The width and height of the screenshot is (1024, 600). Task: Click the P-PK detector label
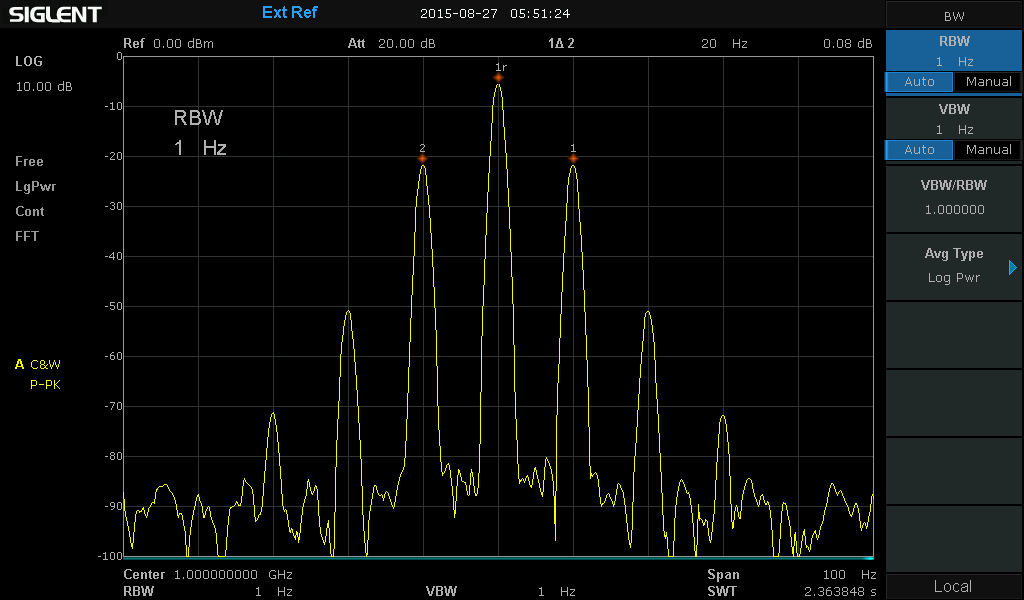[x=45, y=385]
